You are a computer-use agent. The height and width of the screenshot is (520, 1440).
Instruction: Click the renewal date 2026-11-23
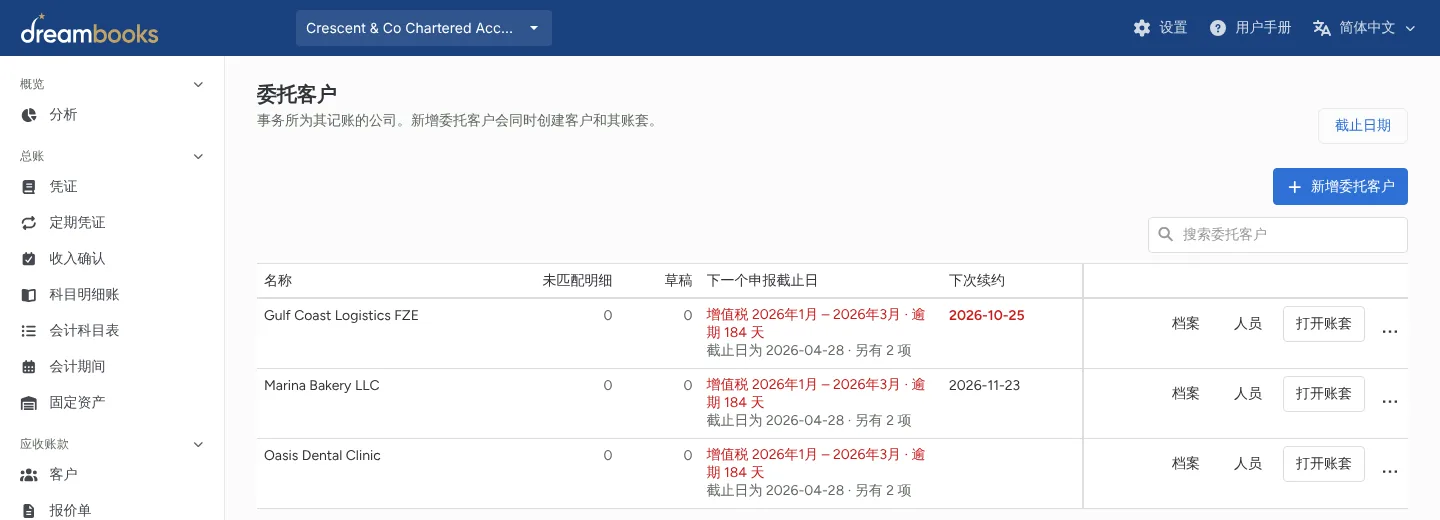pos(984,385)
